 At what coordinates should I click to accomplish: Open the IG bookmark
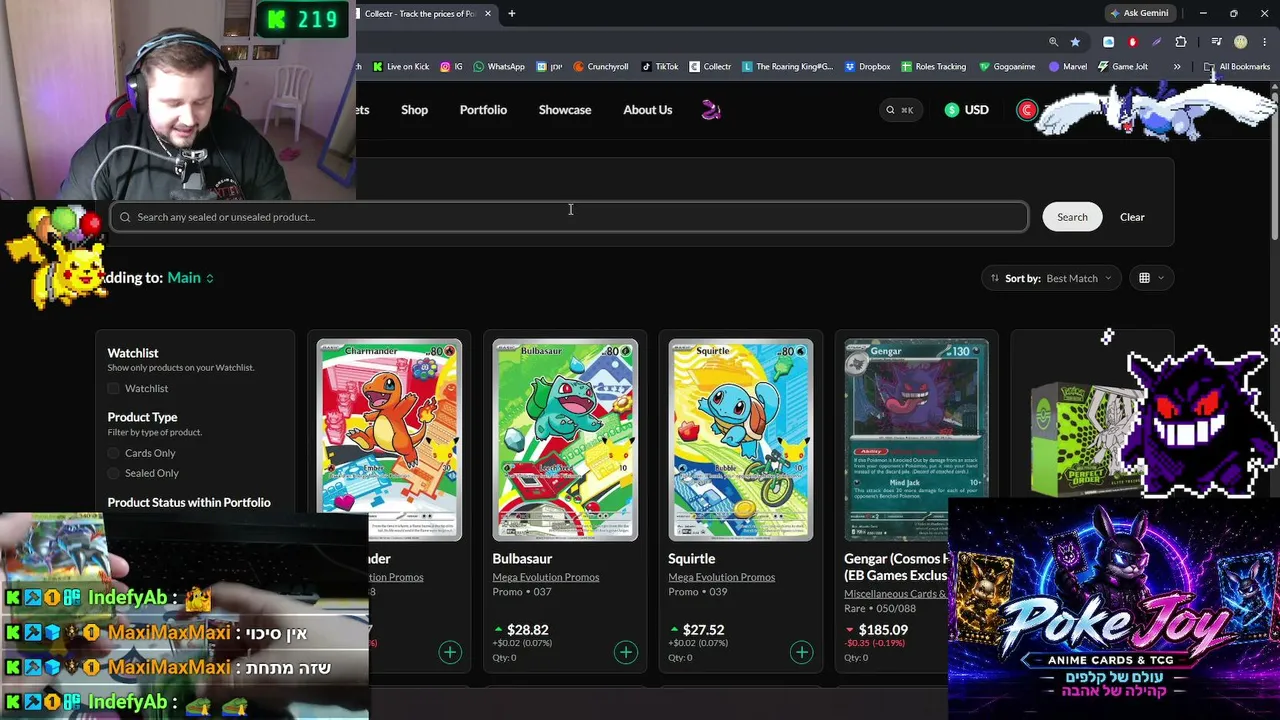coord(452,67)
